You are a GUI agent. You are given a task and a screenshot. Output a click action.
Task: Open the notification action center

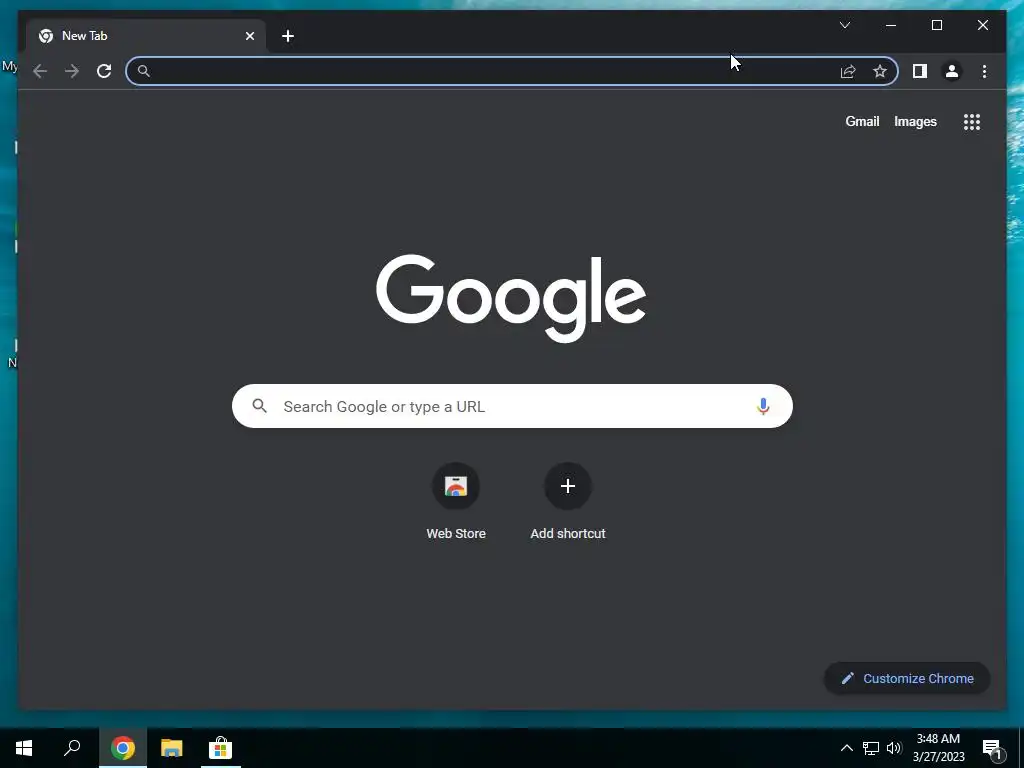click(x=994, y=750)
